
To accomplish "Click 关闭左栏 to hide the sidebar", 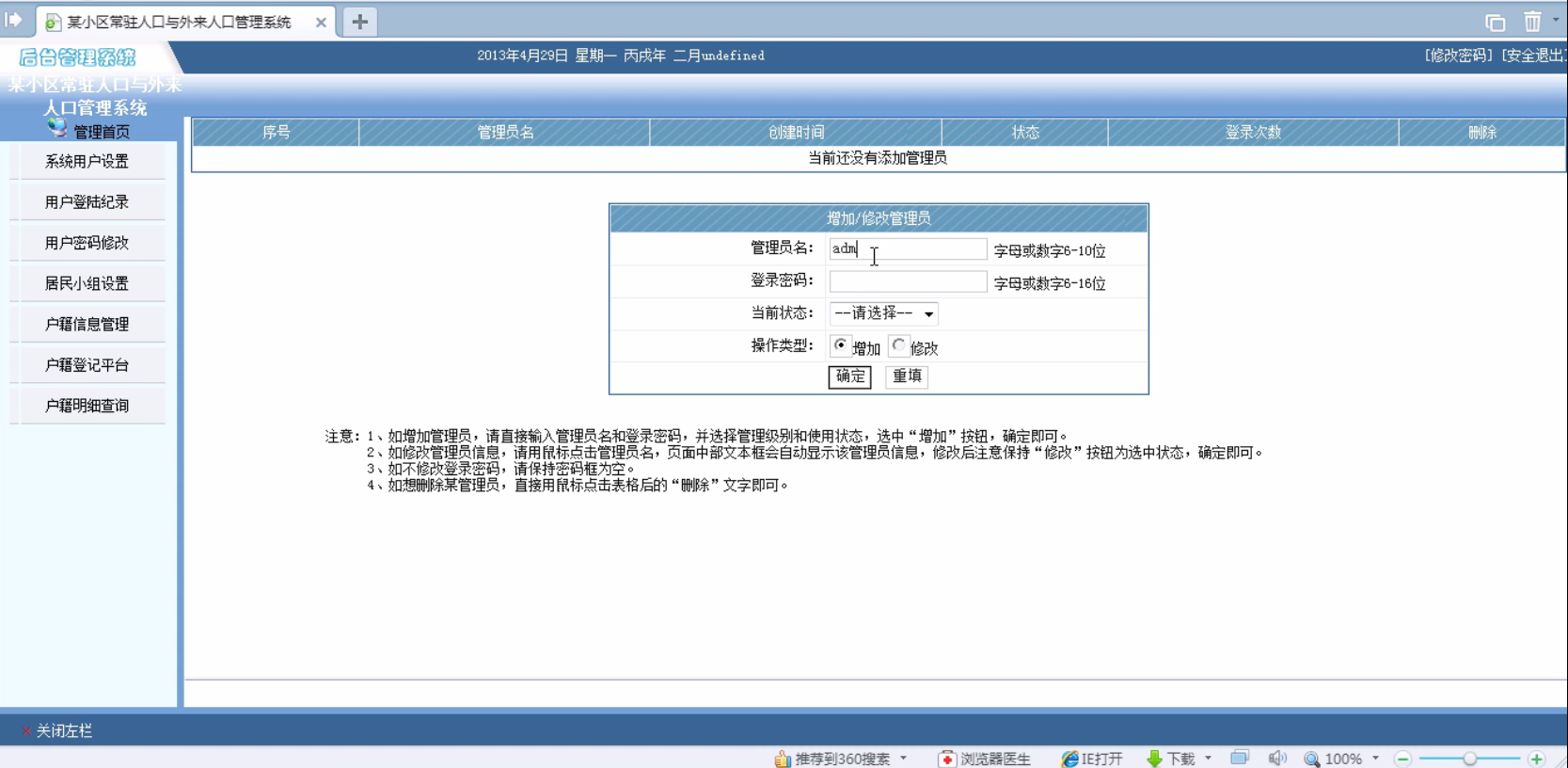I will (x=64, y=730).
